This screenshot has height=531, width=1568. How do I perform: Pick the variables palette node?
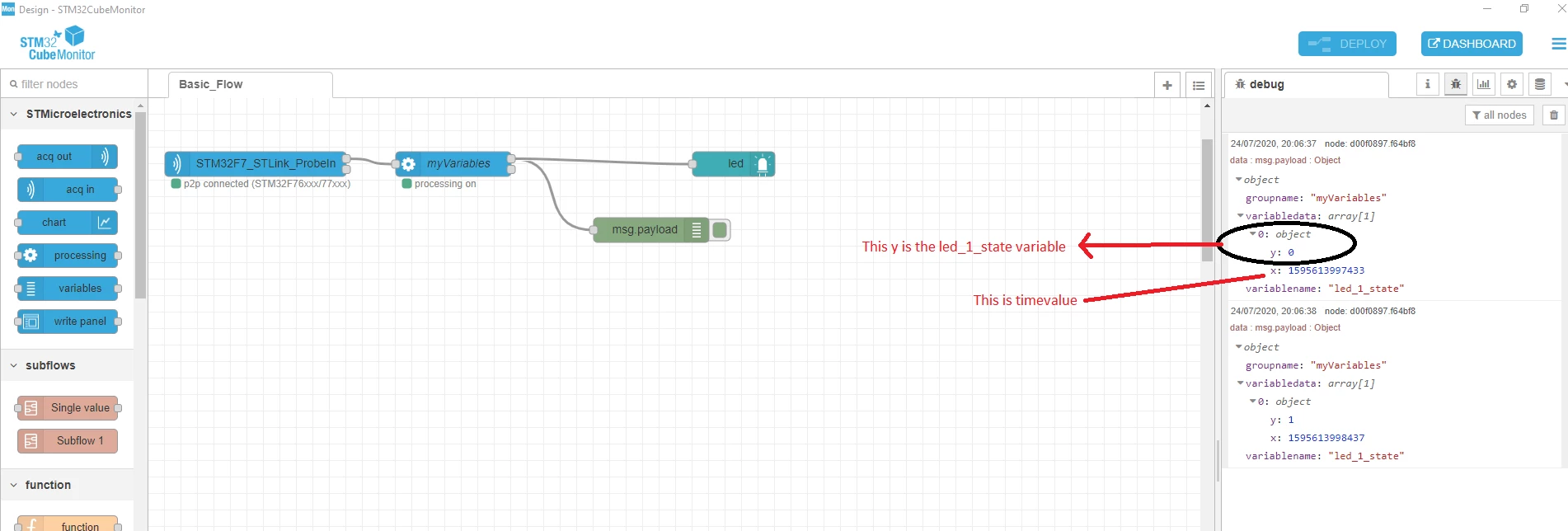point(67,289)
